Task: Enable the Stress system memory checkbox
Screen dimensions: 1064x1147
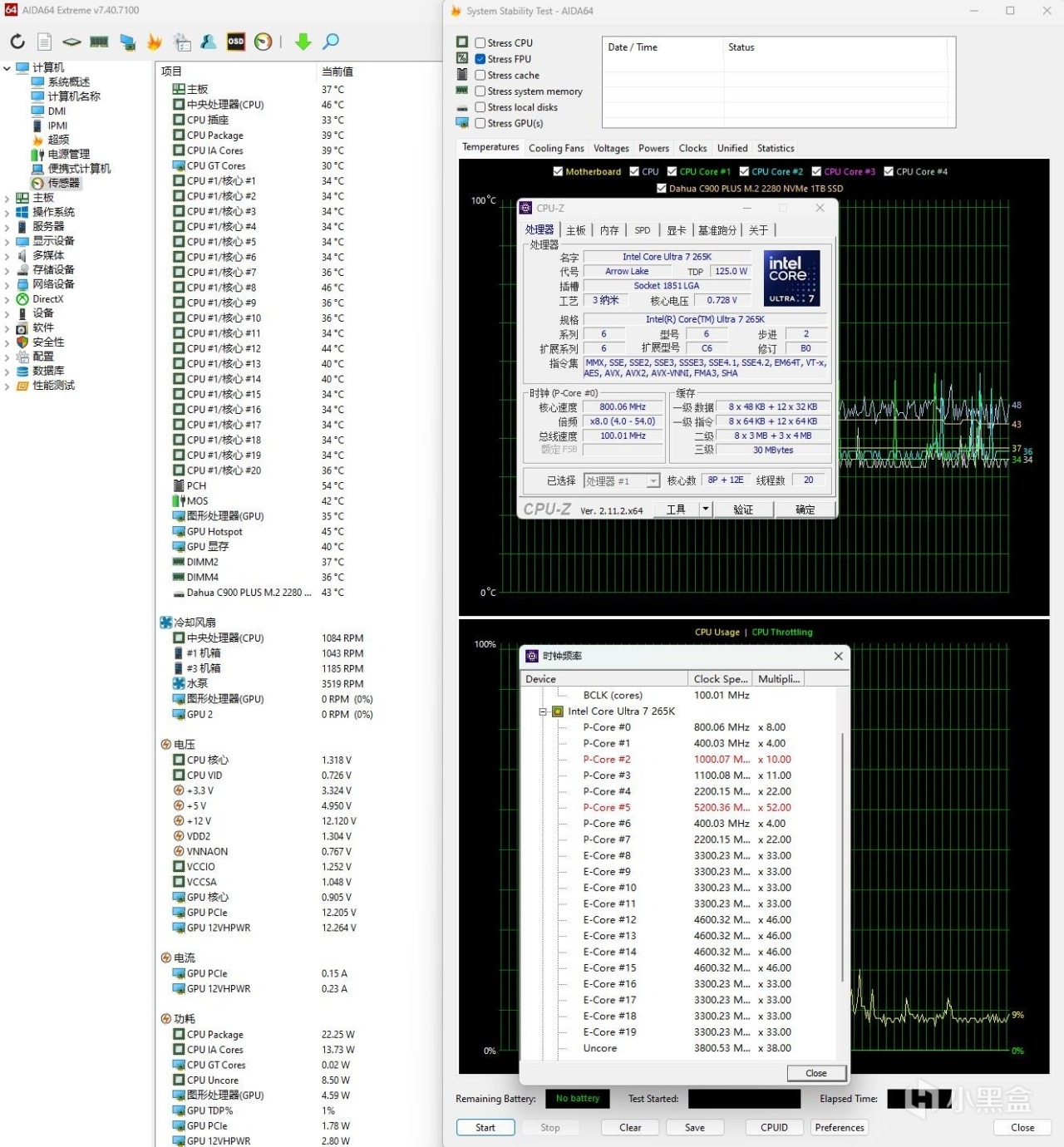Action: coord(480,91)
